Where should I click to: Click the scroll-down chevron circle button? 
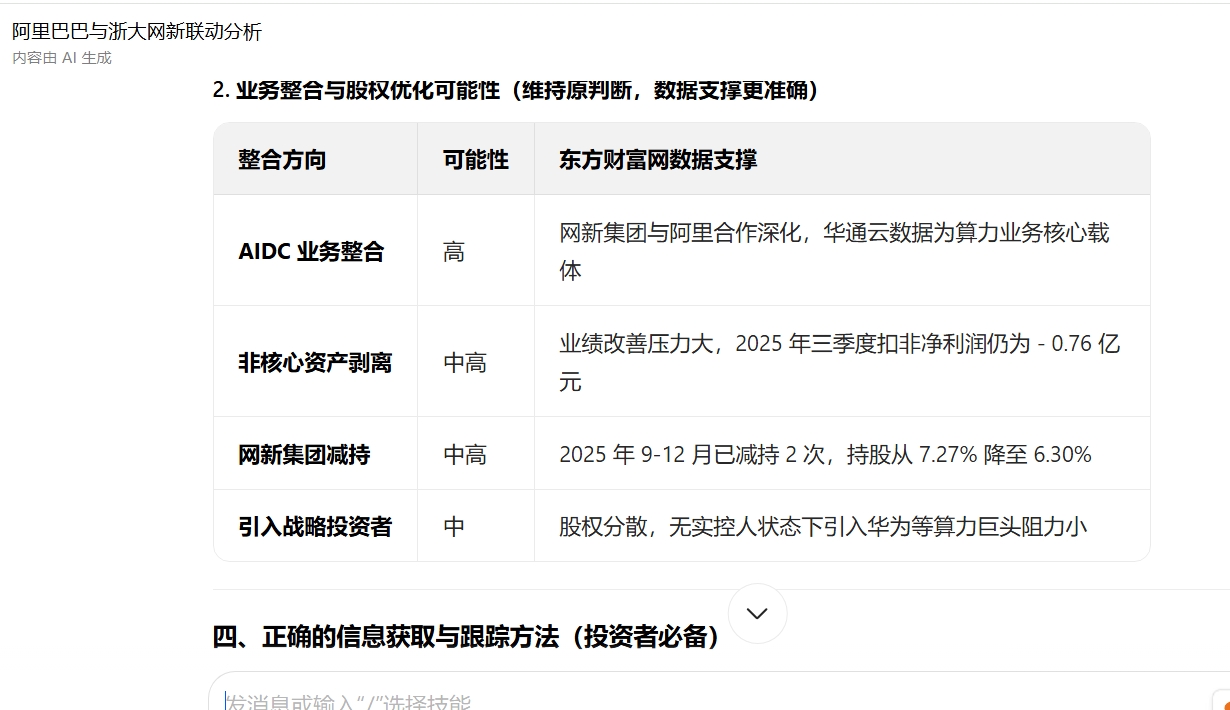(757, 613)
